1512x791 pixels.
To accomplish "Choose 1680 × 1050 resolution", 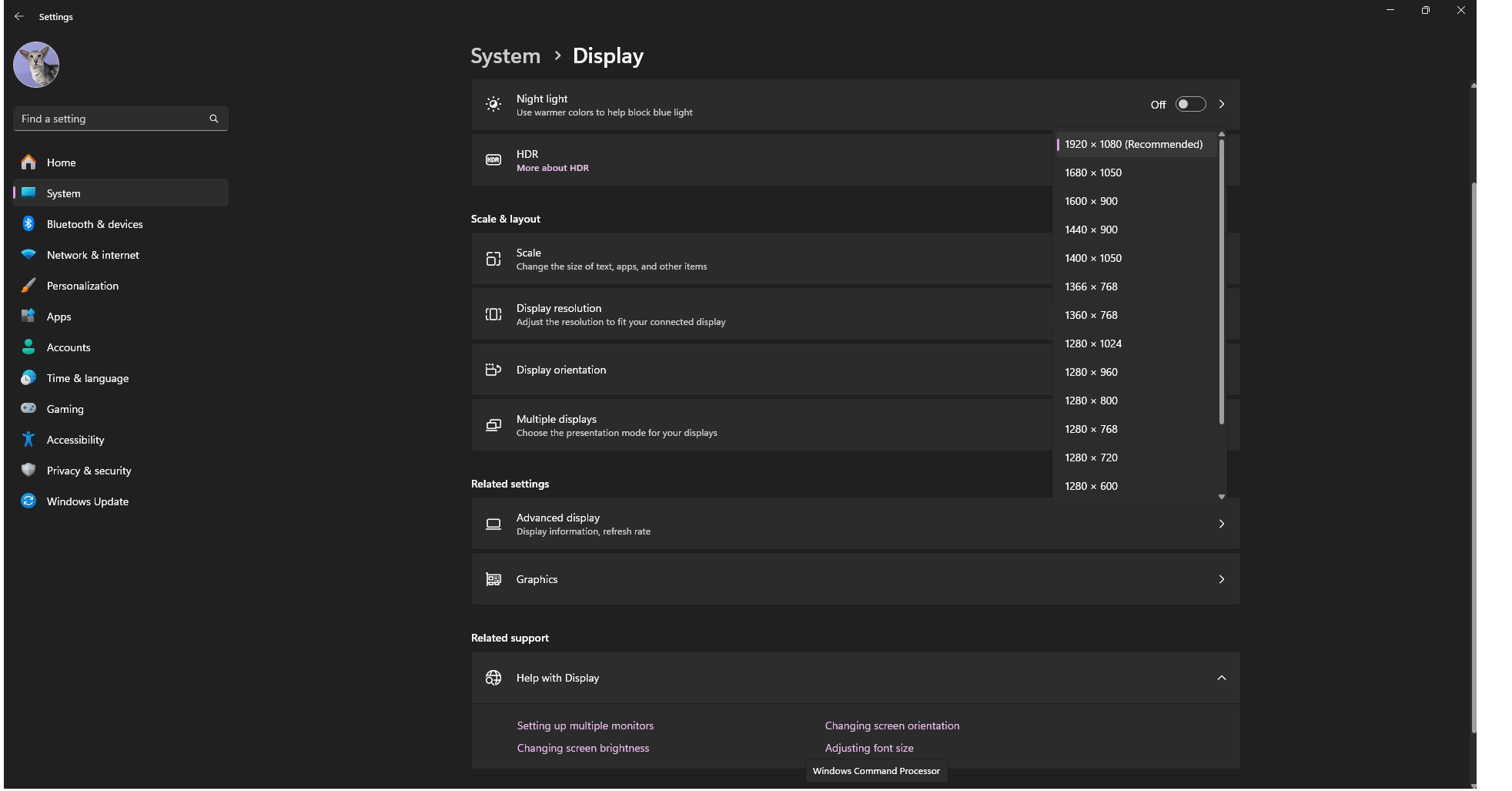I will coord(1136,173).
